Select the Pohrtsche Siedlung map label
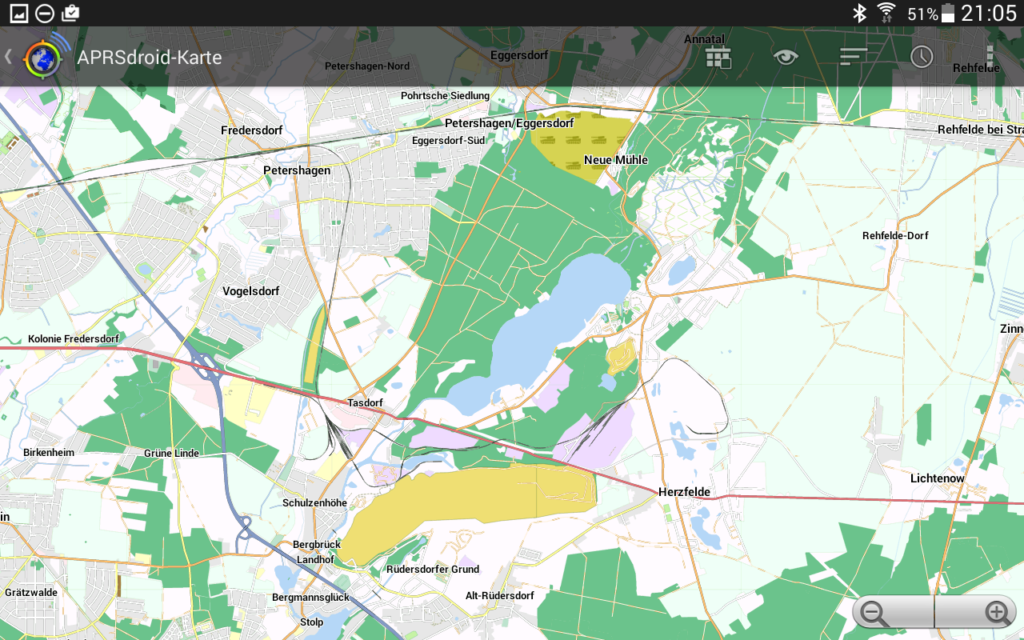This screenshot has width=1024, height=640. 445,95
